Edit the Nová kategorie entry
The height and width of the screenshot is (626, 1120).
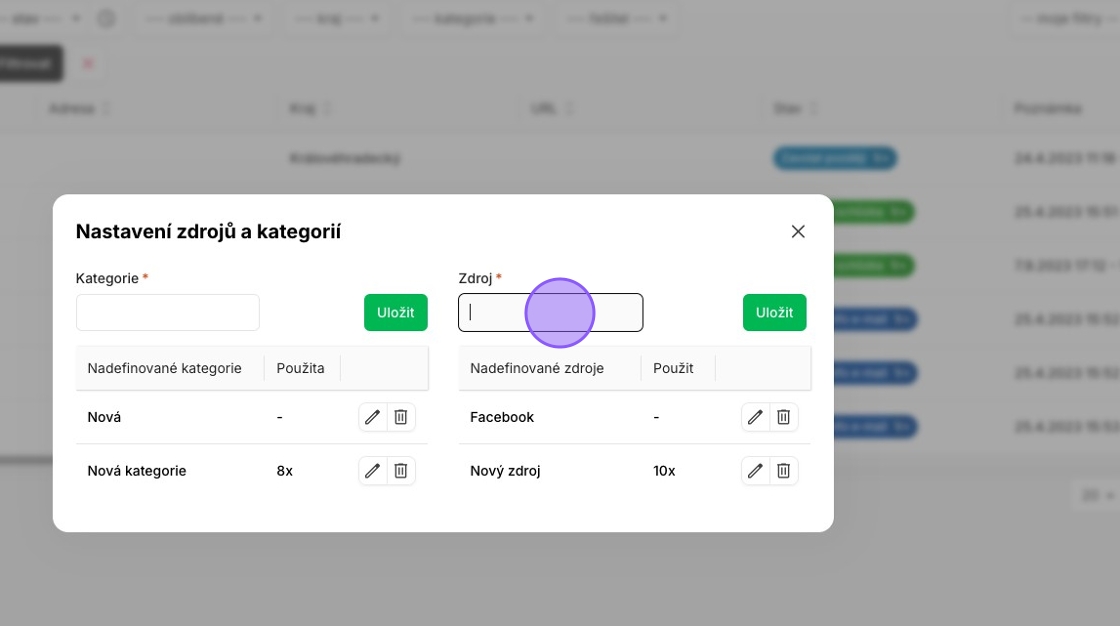click(x=372, y=470)
